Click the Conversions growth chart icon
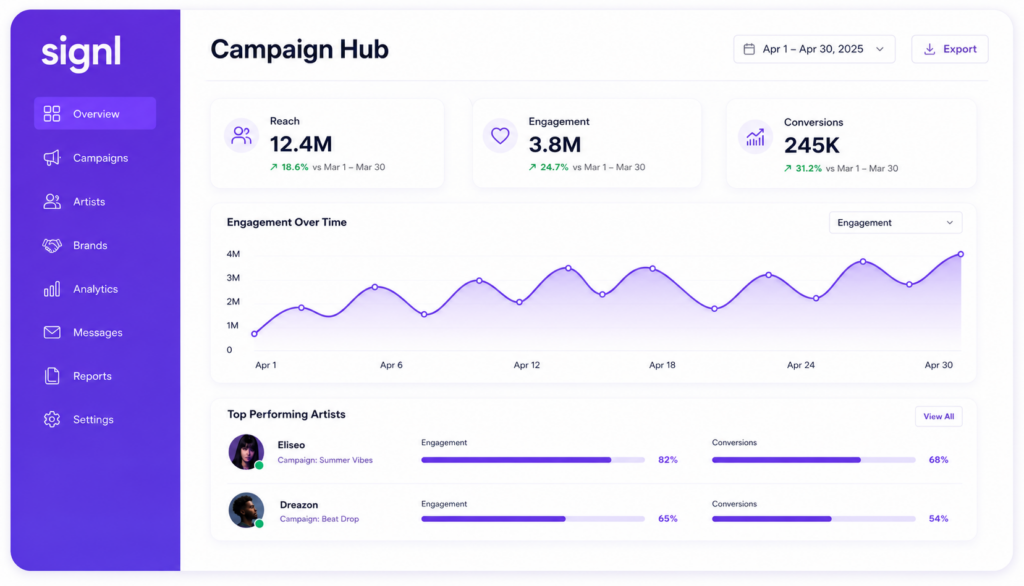Screen dimensions: 1024x586 (x=756, y=137)
